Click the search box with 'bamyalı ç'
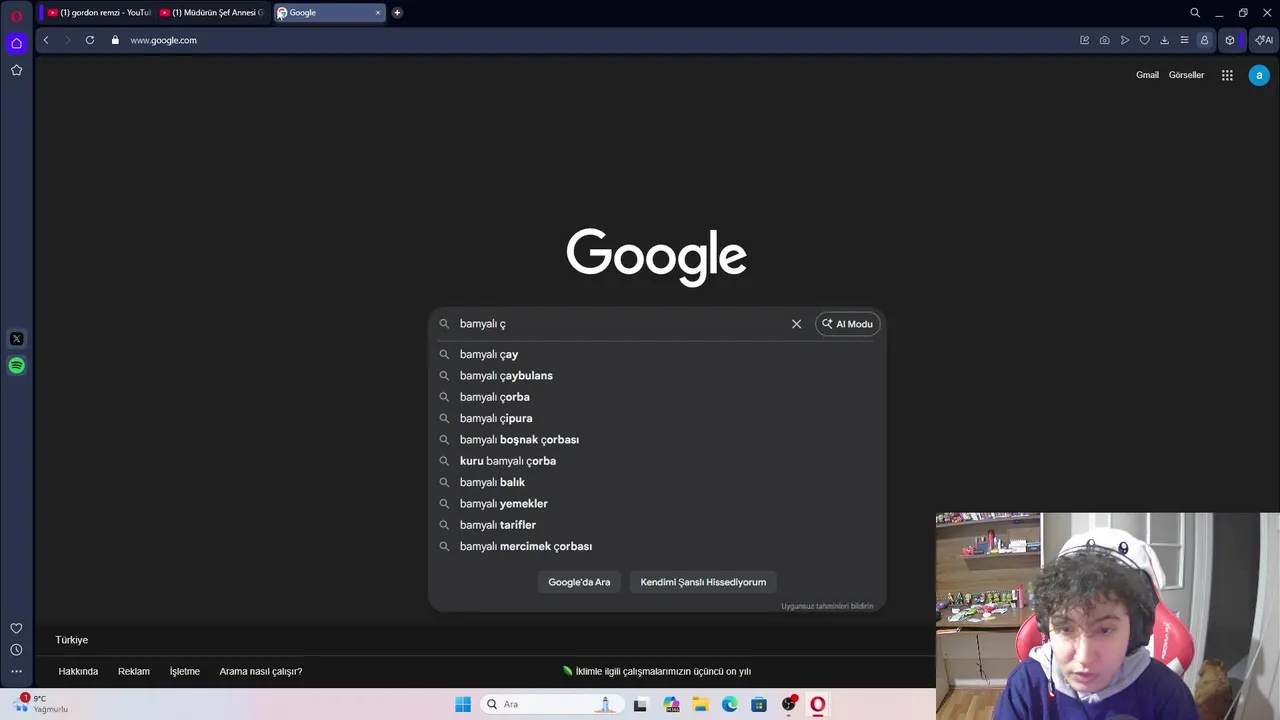Screen dimensions: 1280x720 click(620, 324)
